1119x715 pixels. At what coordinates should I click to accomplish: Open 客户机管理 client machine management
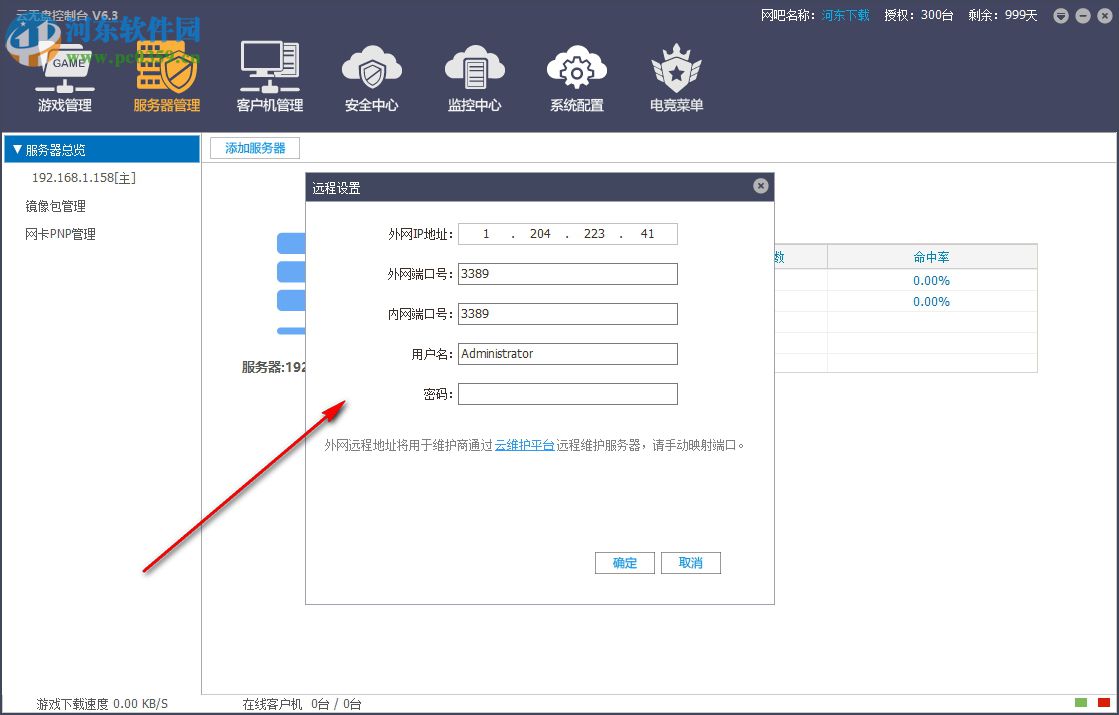tap(269, 75)
